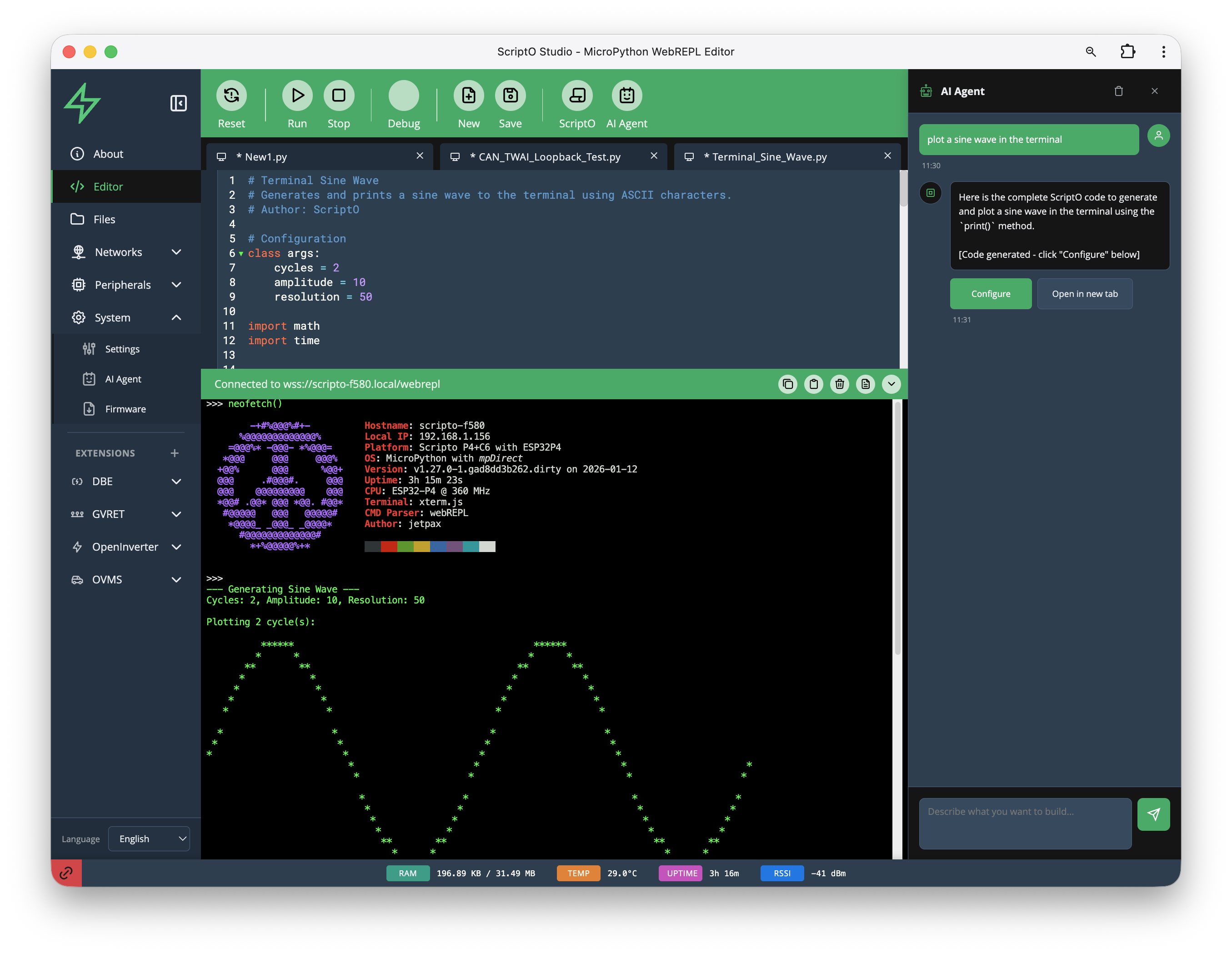This screenshot has height=954, width=1232.
Task: Click Open in new tab button
Action: [x=1084, y=294]
